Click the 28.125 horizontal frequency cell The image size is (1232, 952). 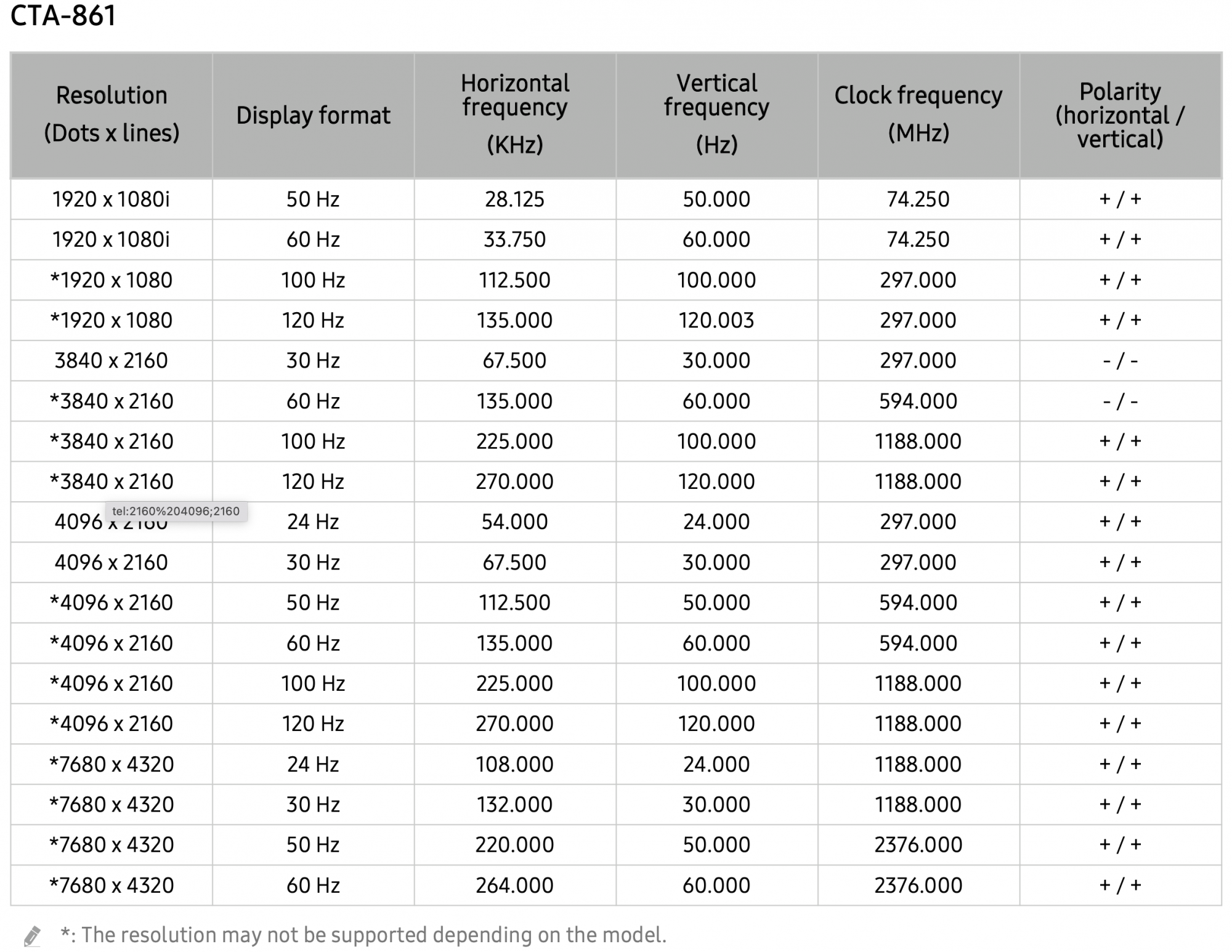coord(514,200)
